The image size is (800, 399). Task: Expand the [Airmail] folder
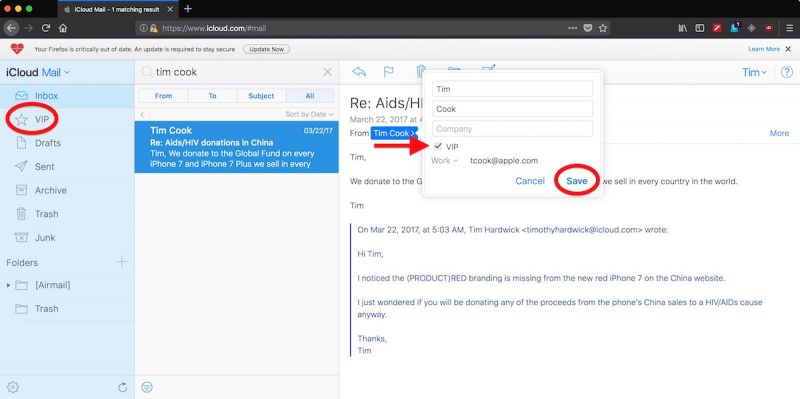point(8,285)
